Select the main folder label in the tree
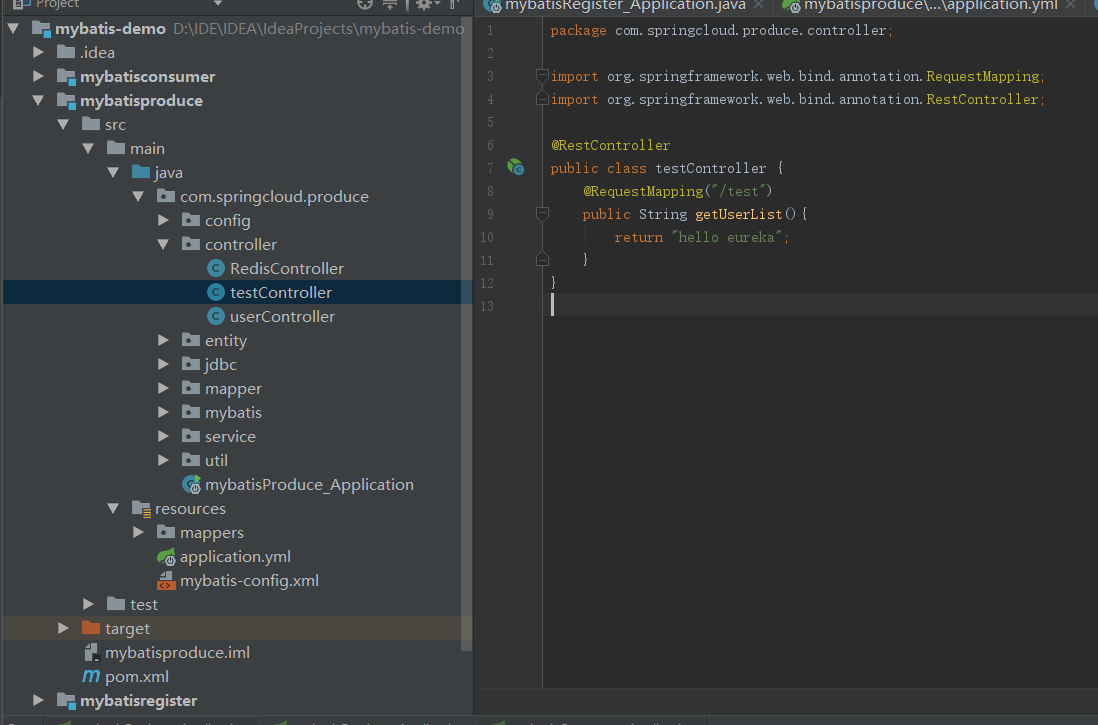1098x725 pixels. (147, 149)
